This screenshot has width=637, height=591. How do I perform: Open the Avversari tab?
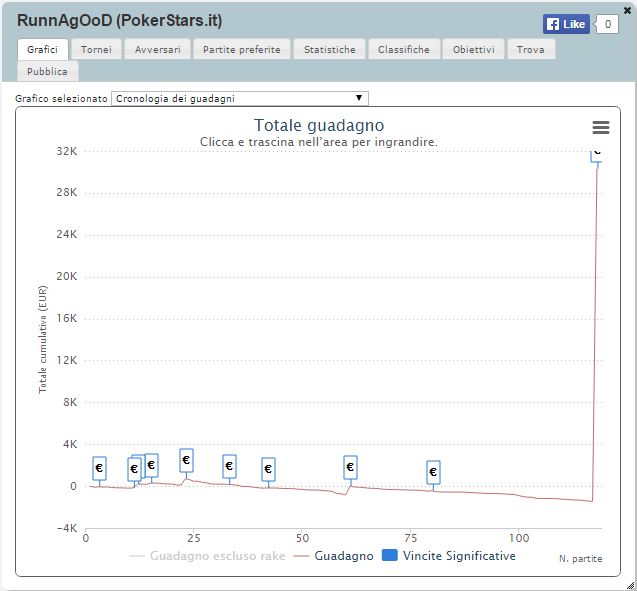pyautogui.click(x=158, y=49)
